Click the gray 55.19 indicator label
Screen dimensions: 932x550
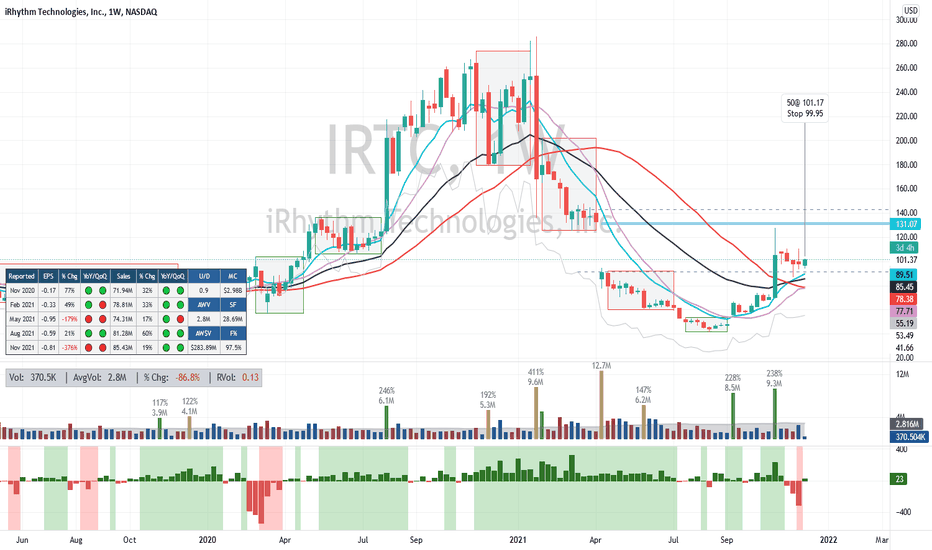coord(904,323)
